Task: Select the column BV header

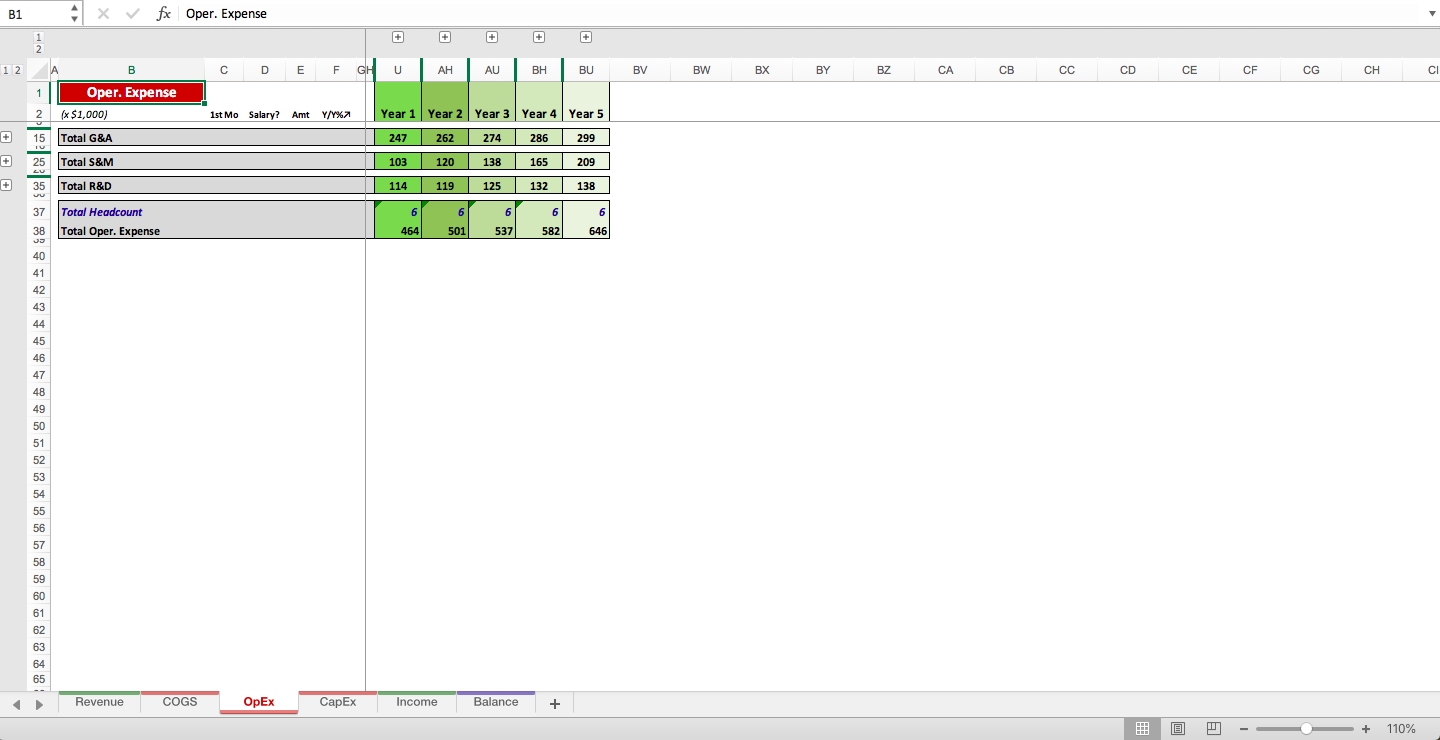Action: tap(640, 70)
